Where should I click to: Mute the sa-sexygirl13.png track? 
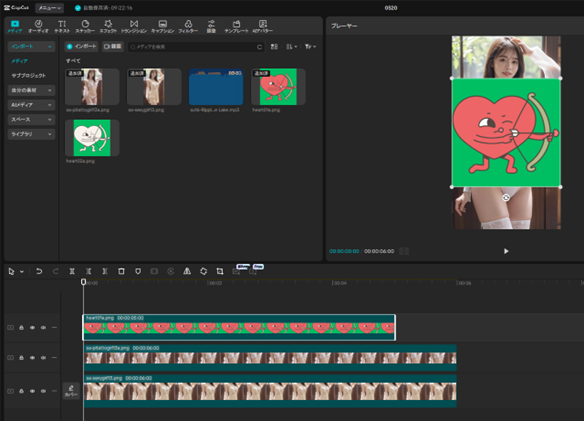(43, 391)
